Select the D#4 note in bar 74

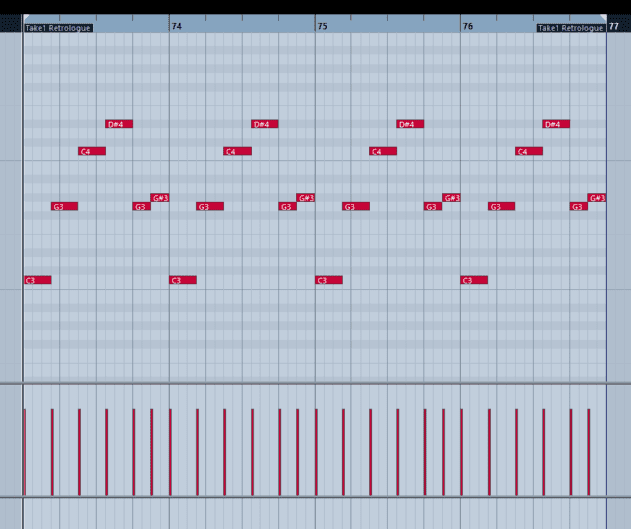point(265,124)
